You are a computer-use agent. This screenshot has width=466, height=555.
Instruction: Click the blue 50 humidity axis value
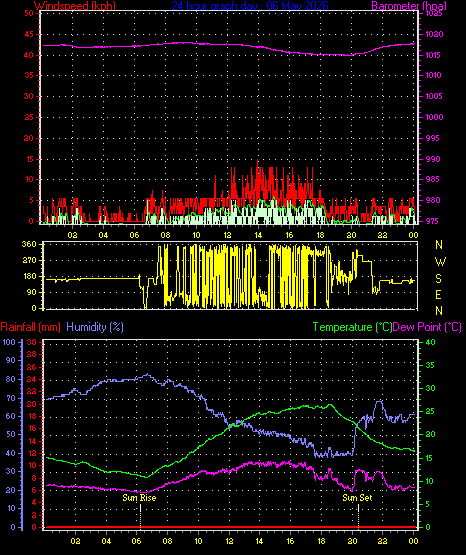click(x=11, y=434)
